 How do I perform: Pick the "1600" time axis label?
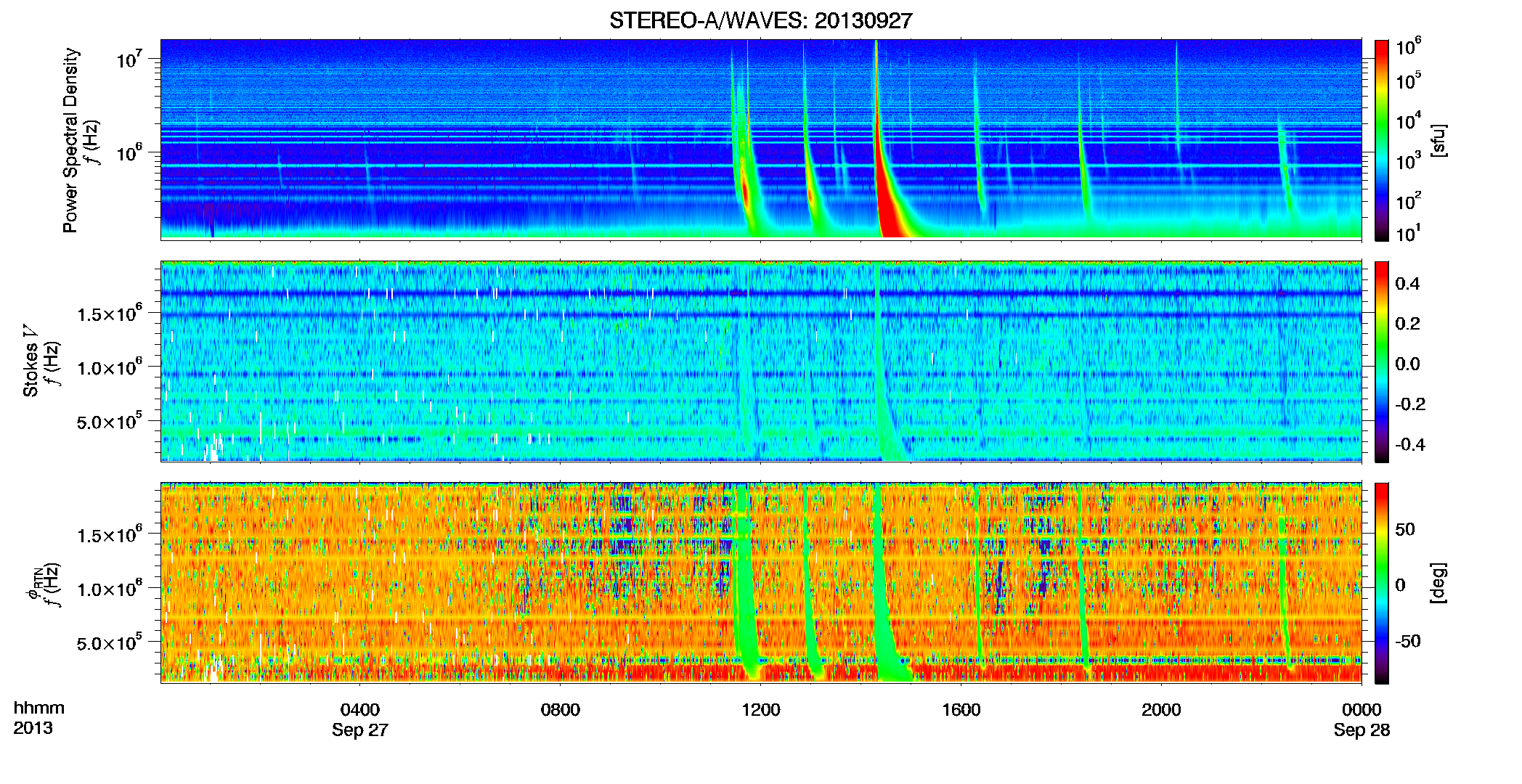point(961,709)
